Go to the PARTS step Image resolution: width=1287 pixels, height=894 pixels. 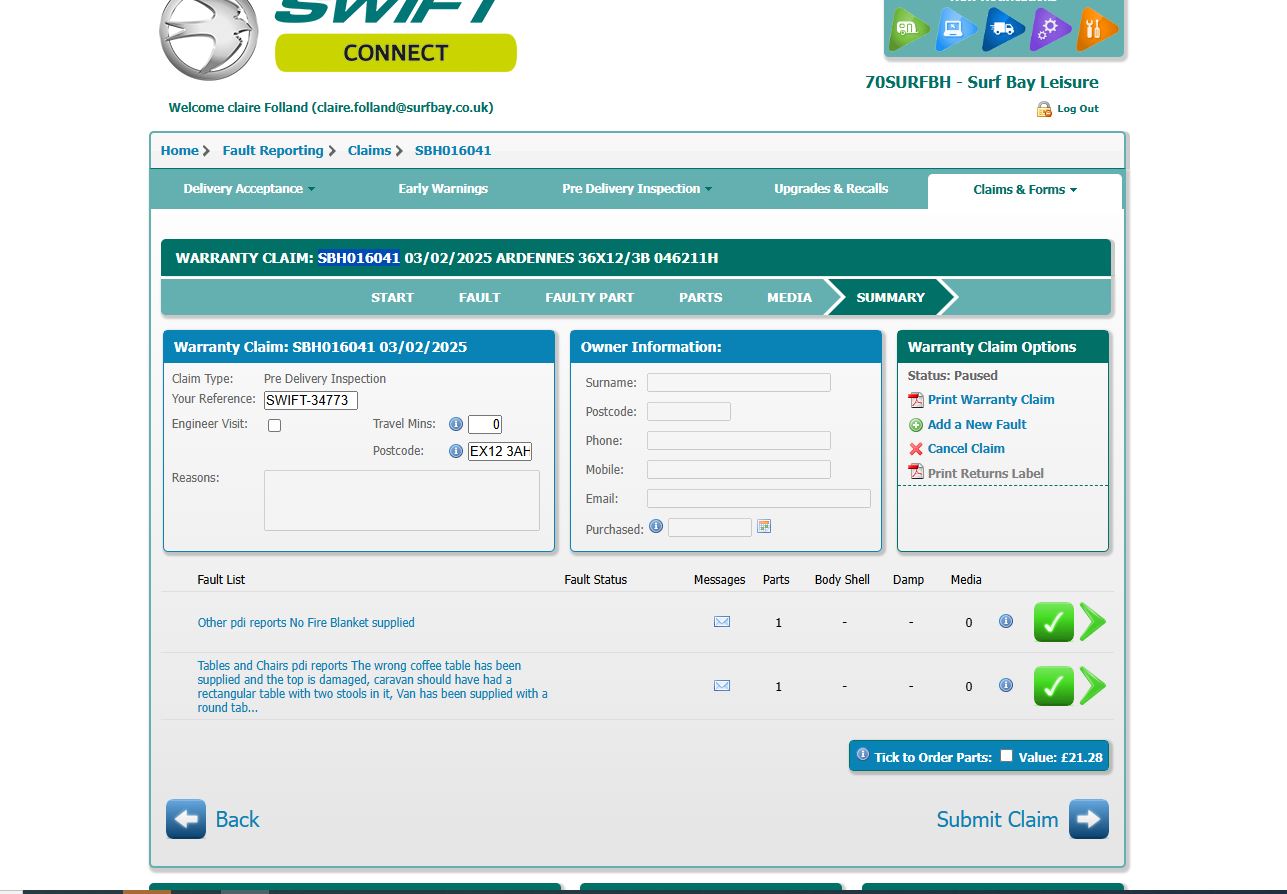pyautogui.click(x=701, y=297)
